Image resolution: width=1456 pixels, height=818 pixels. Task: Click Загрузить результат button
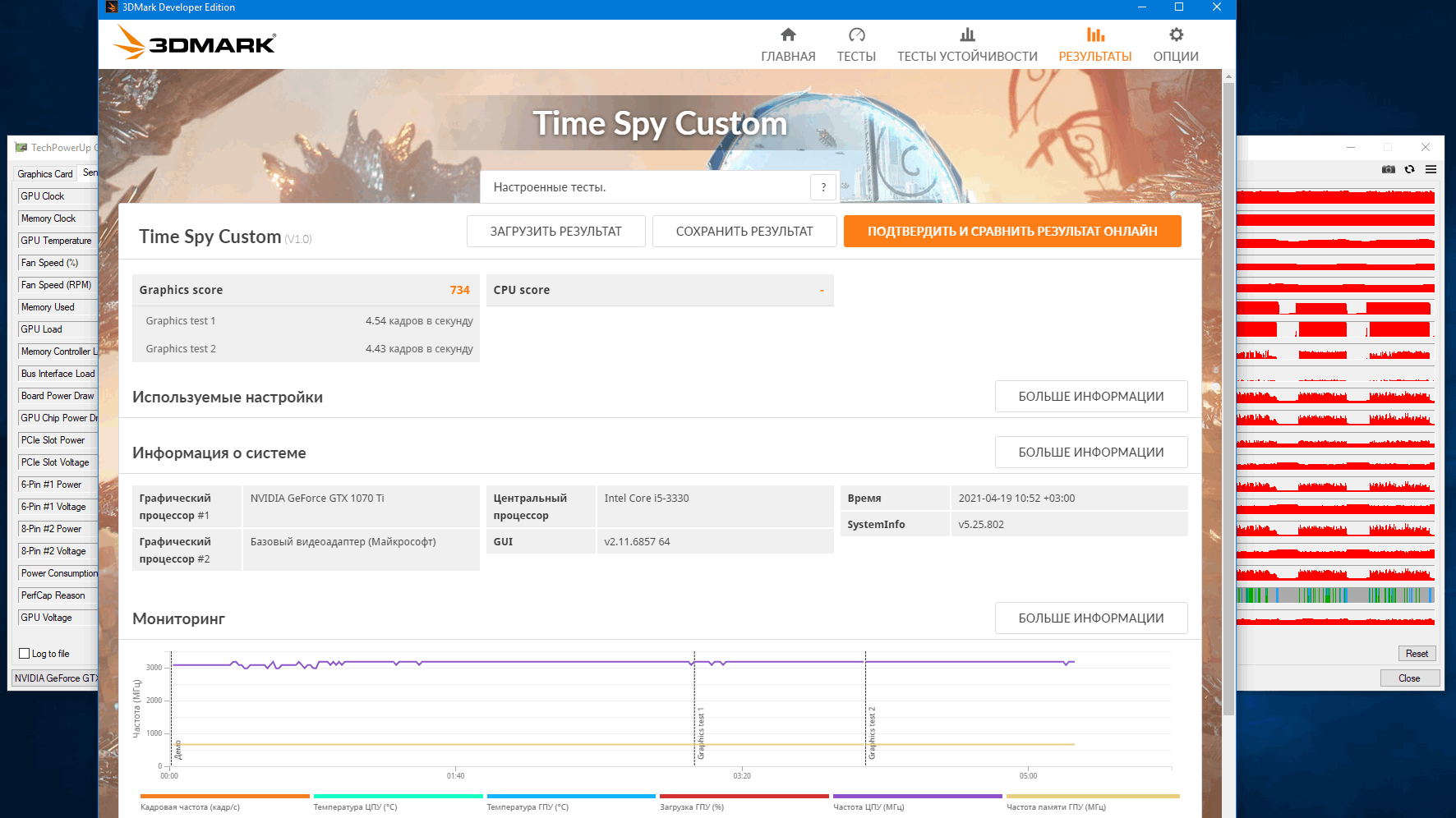pos(556,231)
